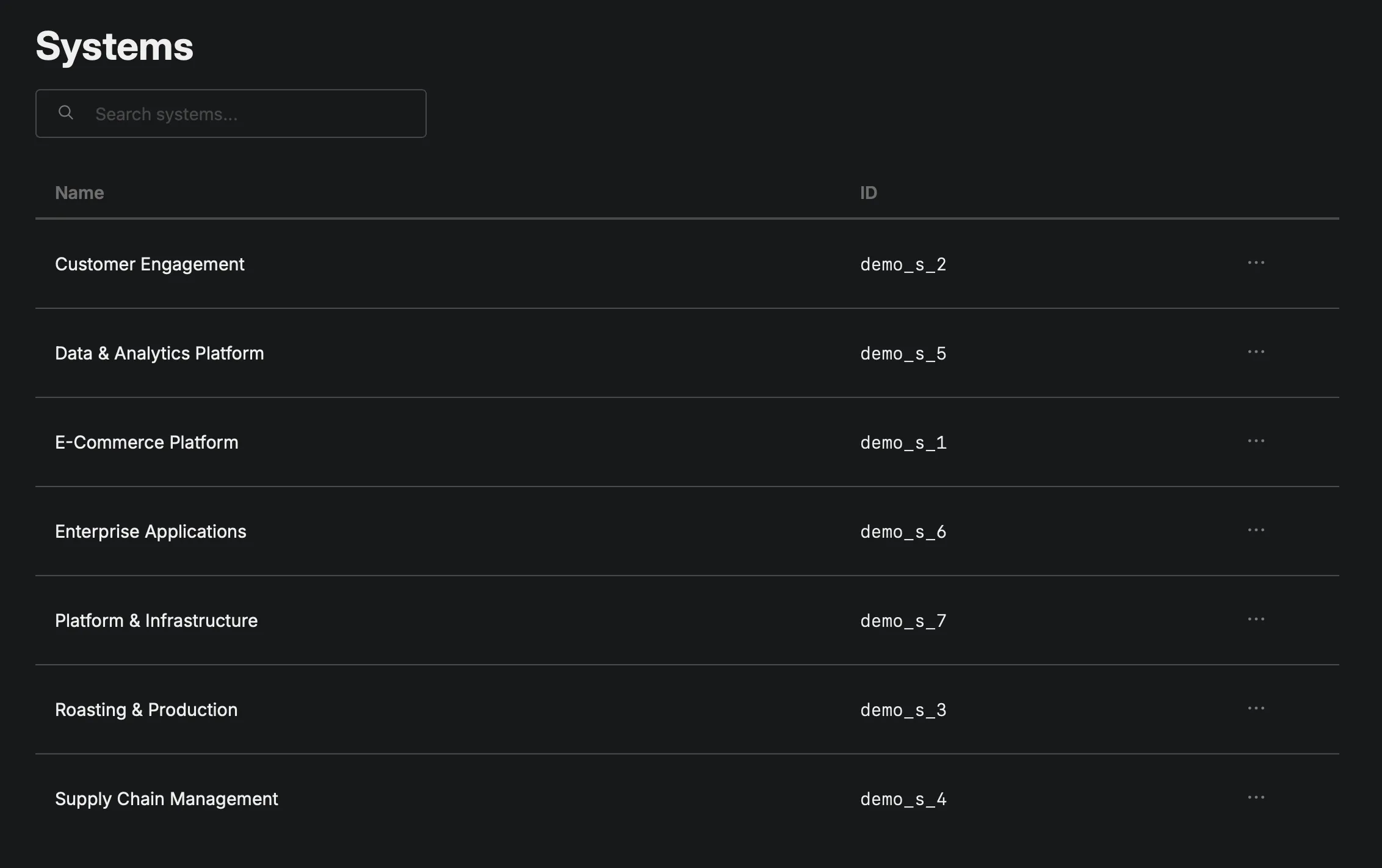Click the demo_s_7 ID value
Screen dimensions: 1382x868
point(903,621)
